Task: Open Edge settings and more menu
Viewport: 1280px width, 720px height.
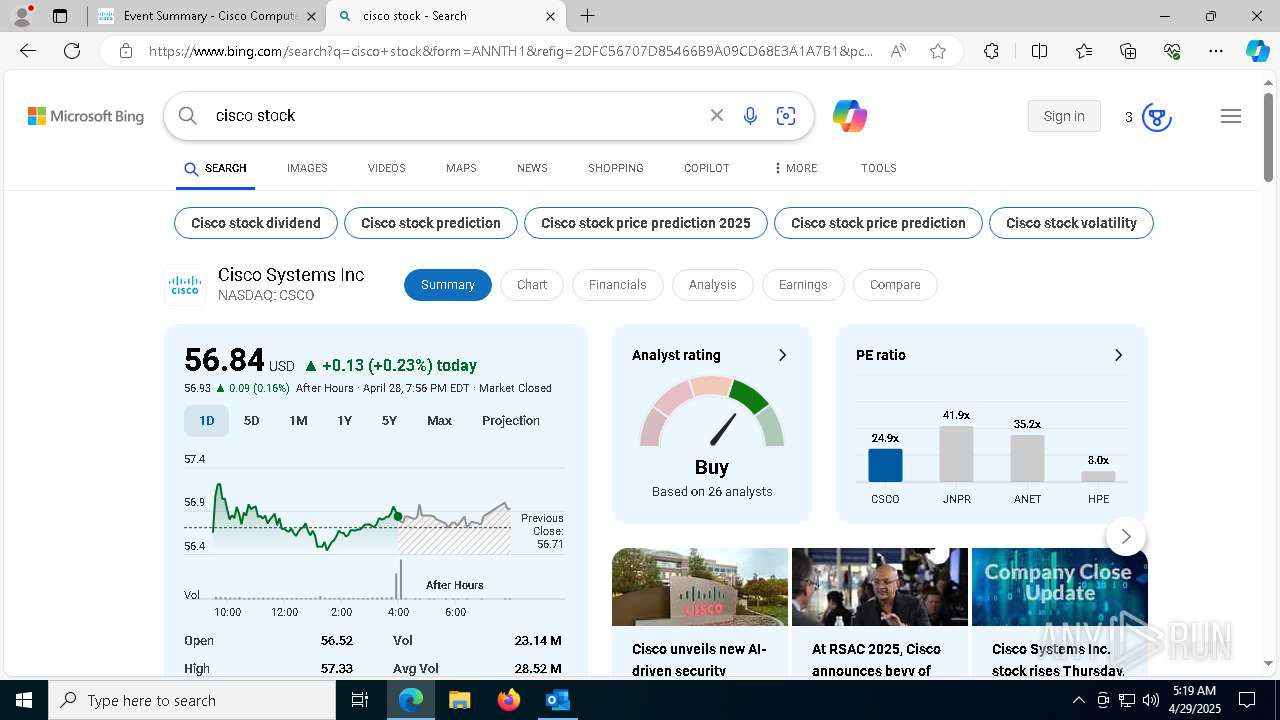Action: tap(1216, 51)
